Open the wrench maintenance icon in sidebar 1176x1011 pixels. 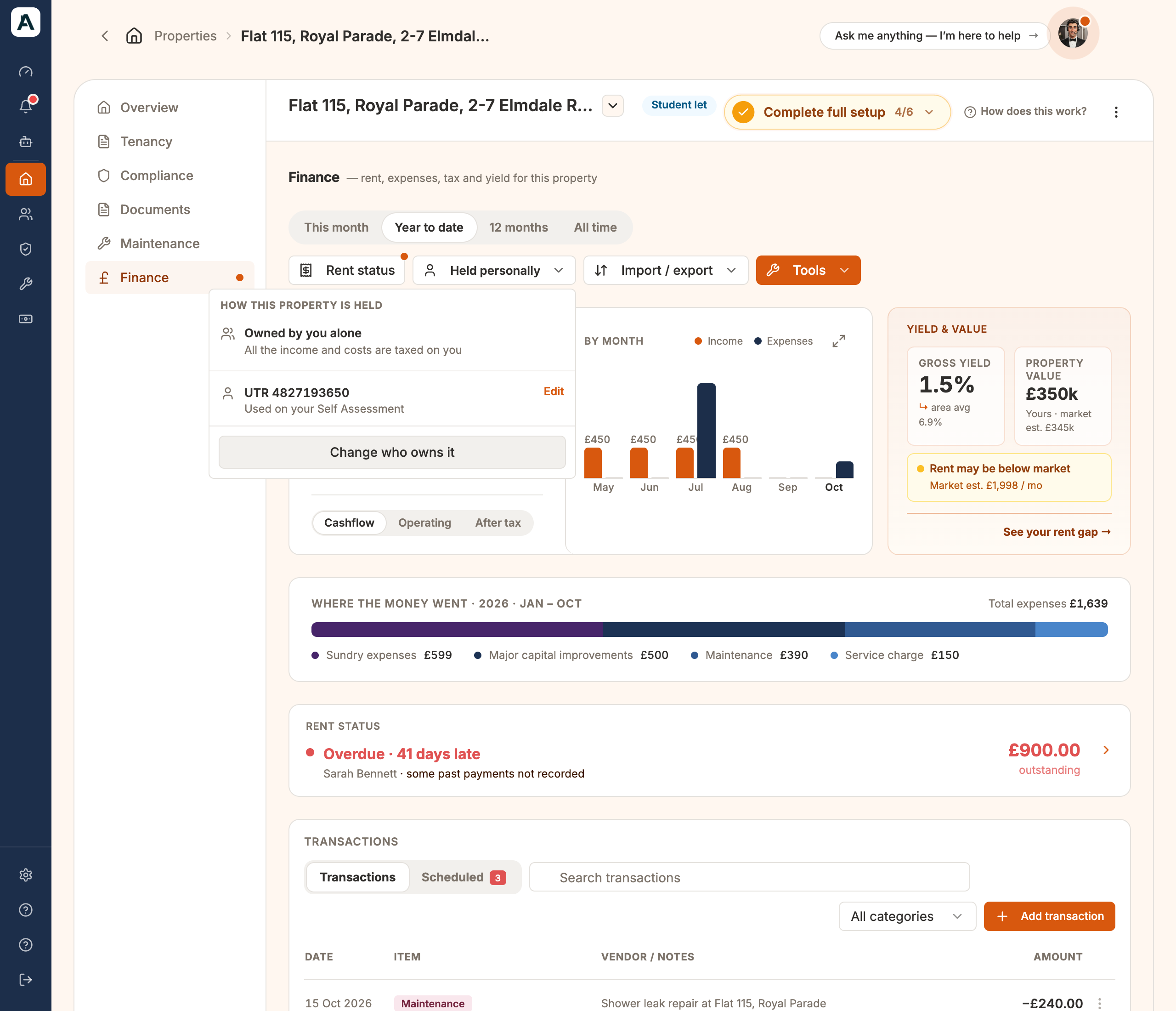point(26,284)
